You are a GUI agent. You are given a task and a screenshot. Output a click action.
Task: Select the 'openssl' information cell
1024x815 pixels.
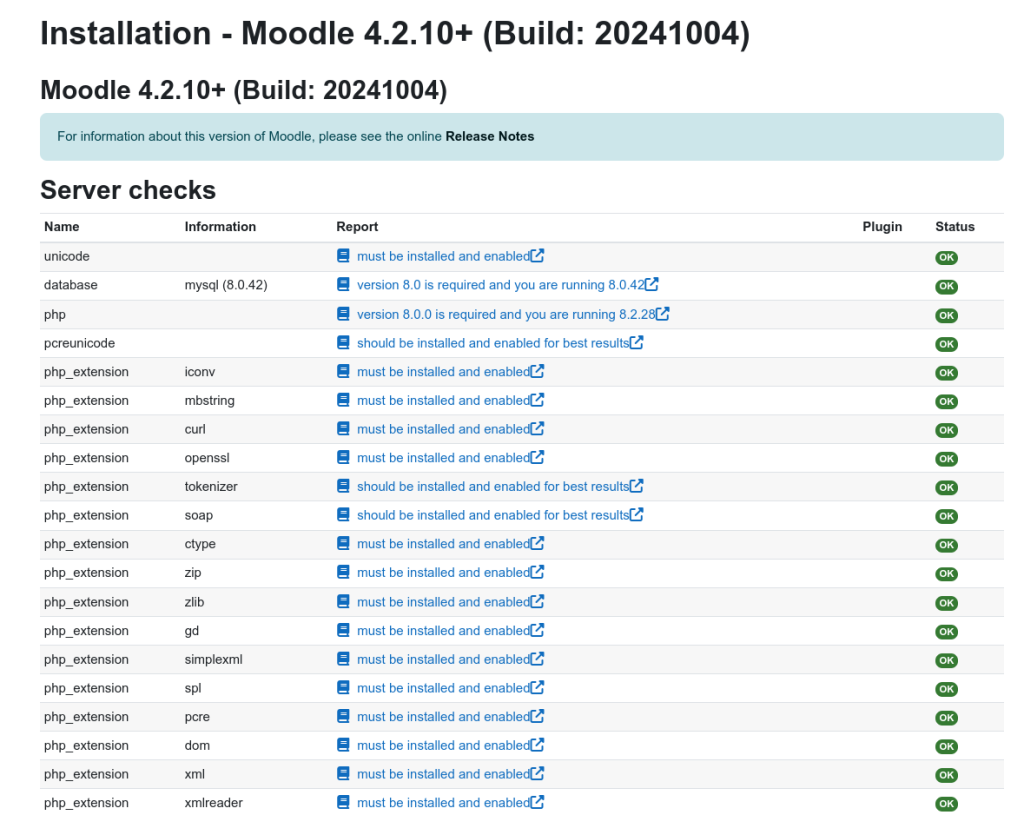point(207,458)
